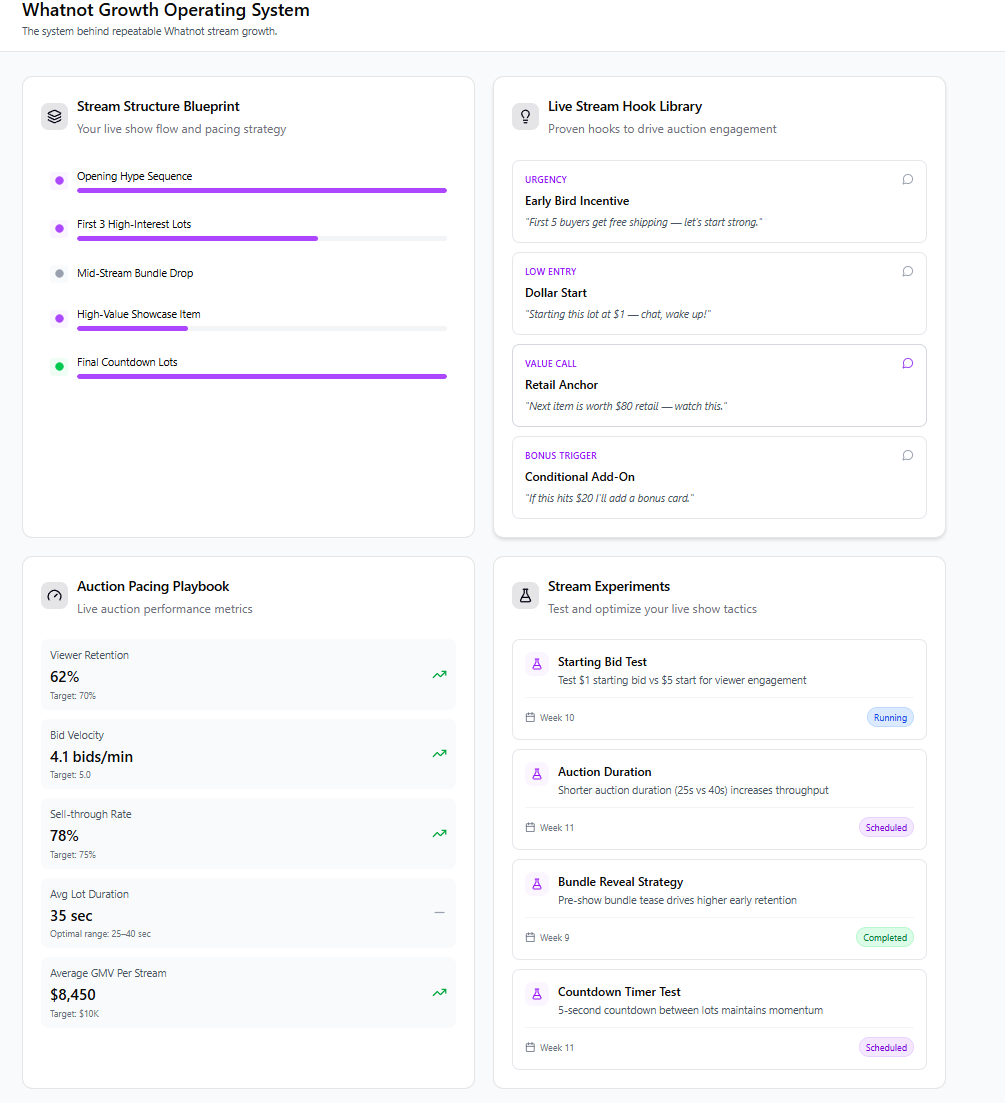
Task: Toggle the status dot for Opening Hype Sequence
Action: coord(59,178)
